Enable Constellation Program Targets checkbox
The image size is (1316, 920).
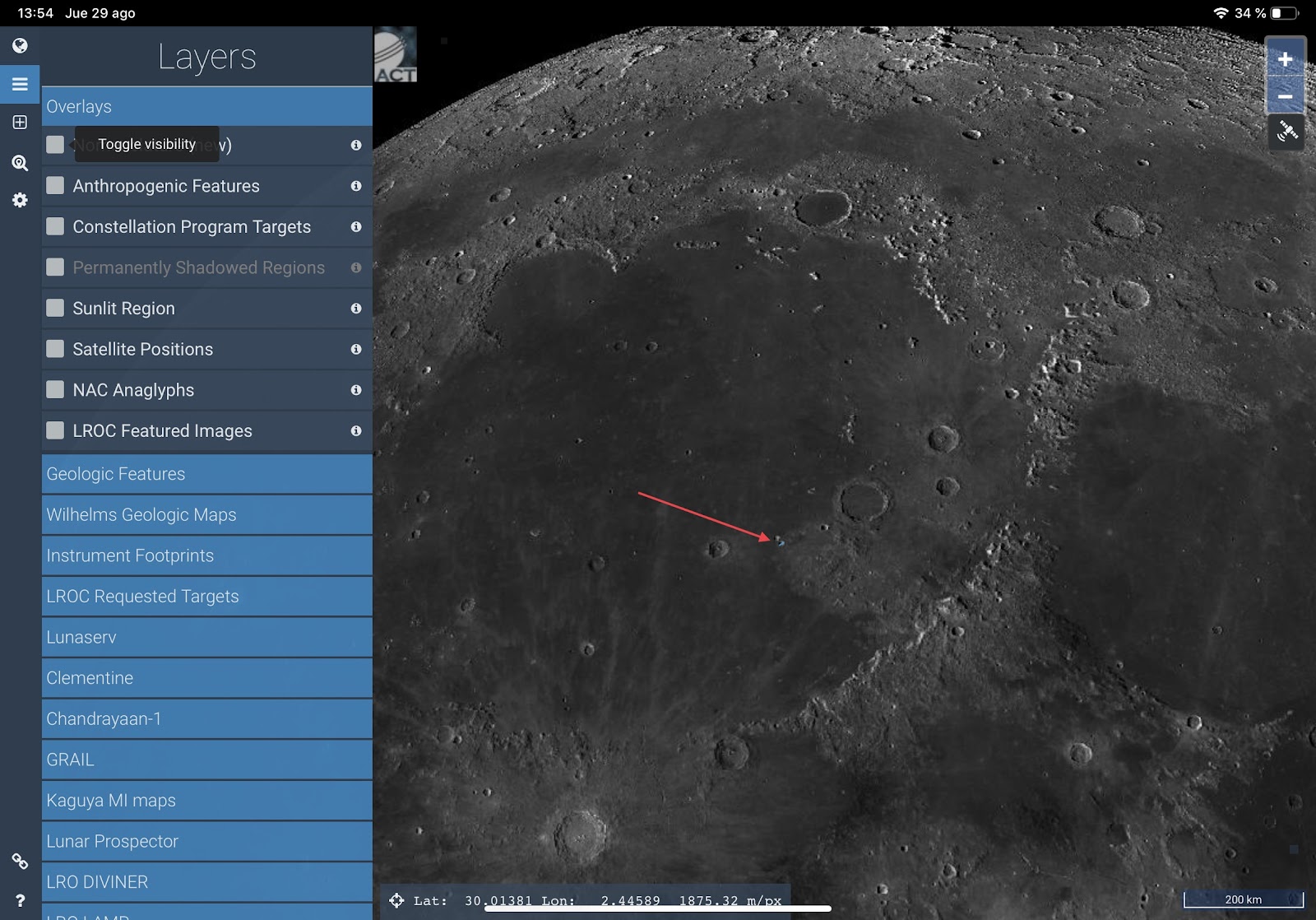55,226
